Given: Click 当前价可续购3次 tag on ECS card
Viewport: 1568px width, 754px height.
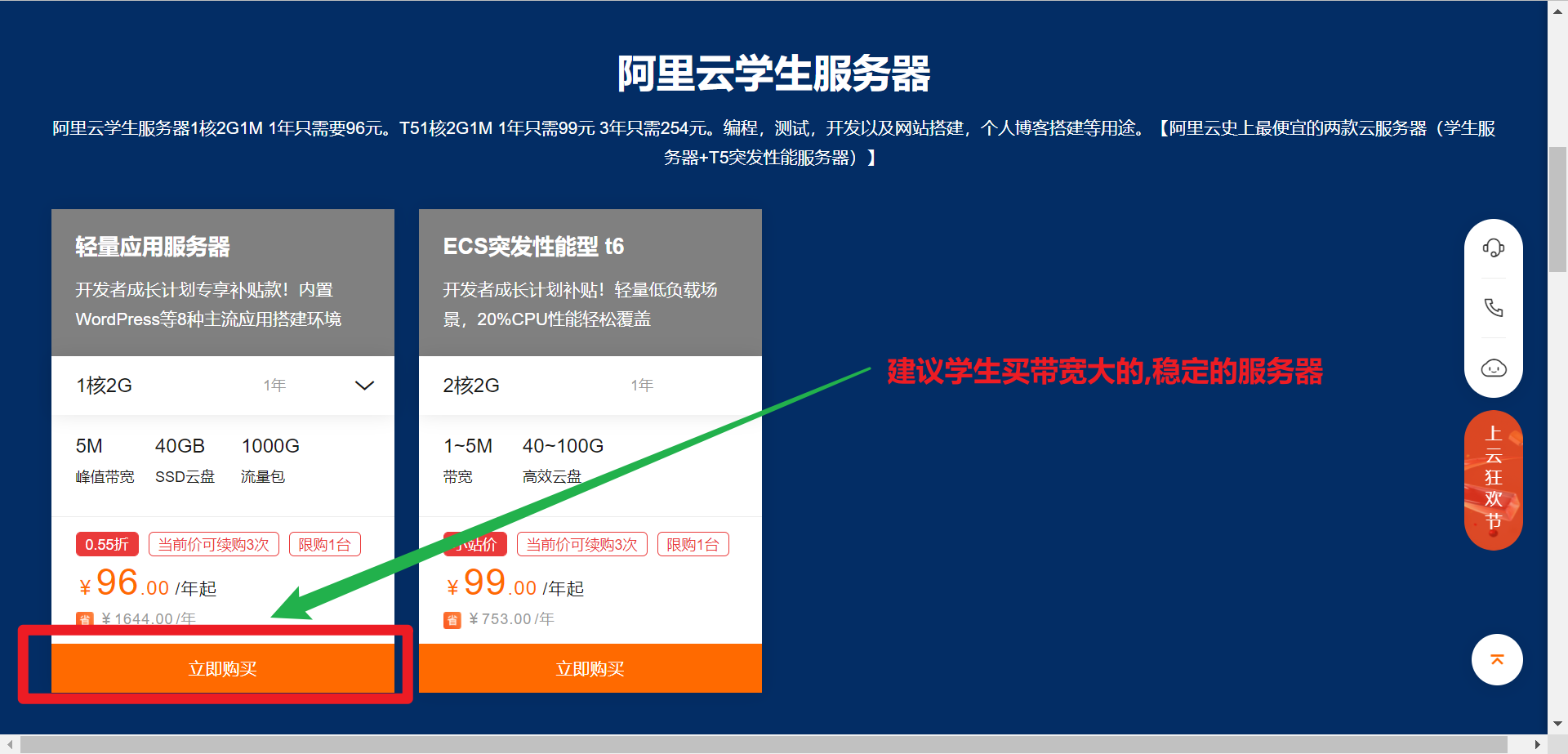Looking at the screenshot, I should coord(582,545).
